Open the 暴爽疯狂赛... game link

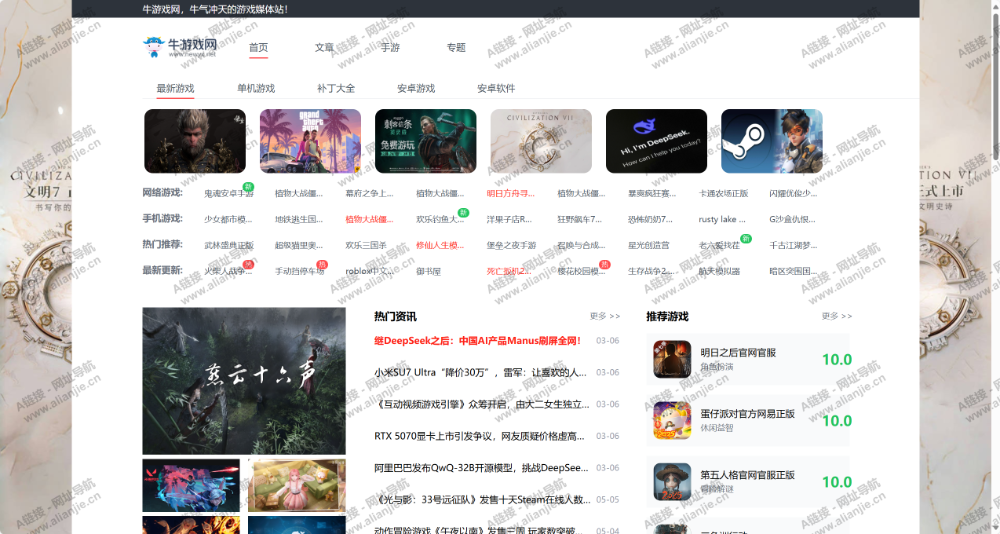(652, 193)
